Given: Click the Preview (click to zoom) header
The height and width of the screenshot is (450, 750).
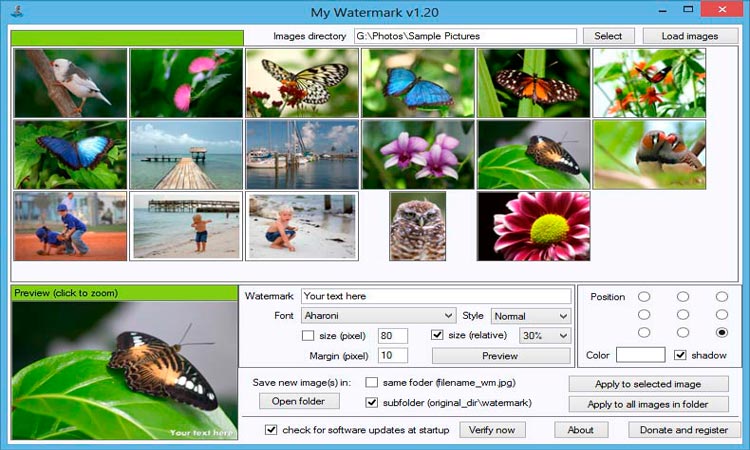Looking at the screenshot, I should coord(124,293).
